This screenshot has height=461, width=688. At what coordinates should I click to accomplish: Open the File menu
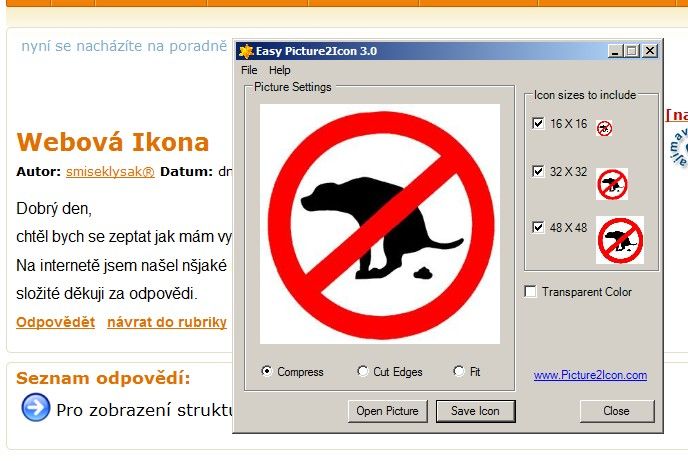(249, 70)
